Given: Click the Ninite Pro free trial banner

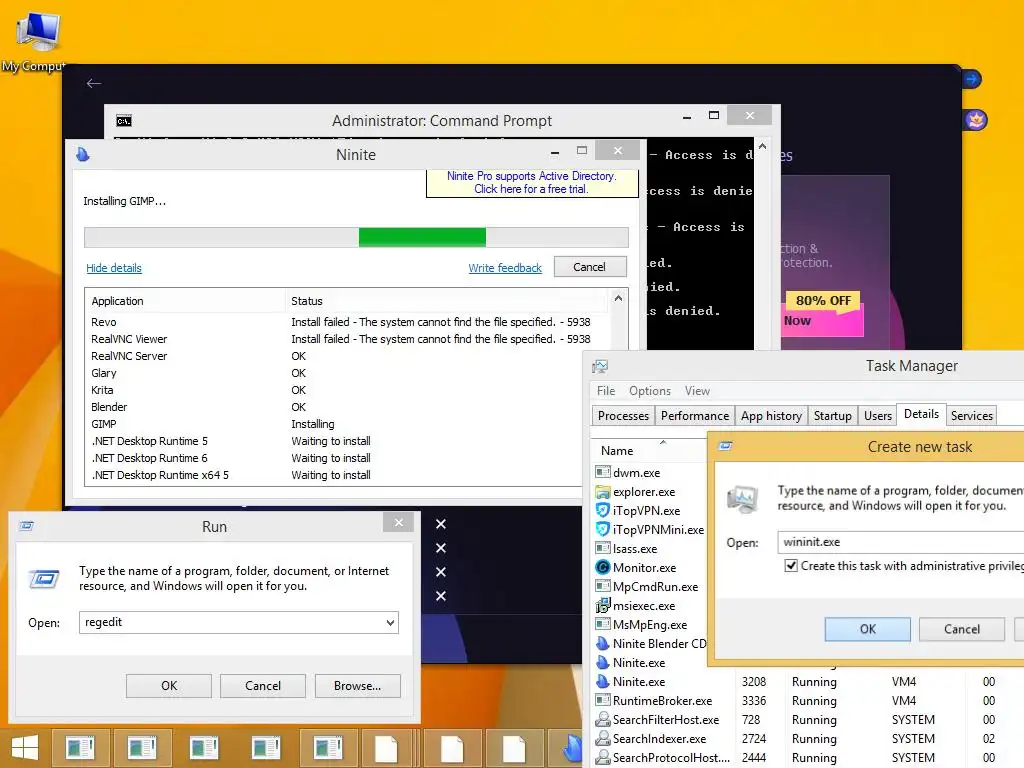Looking at the screenshot, I should [532, 183].
